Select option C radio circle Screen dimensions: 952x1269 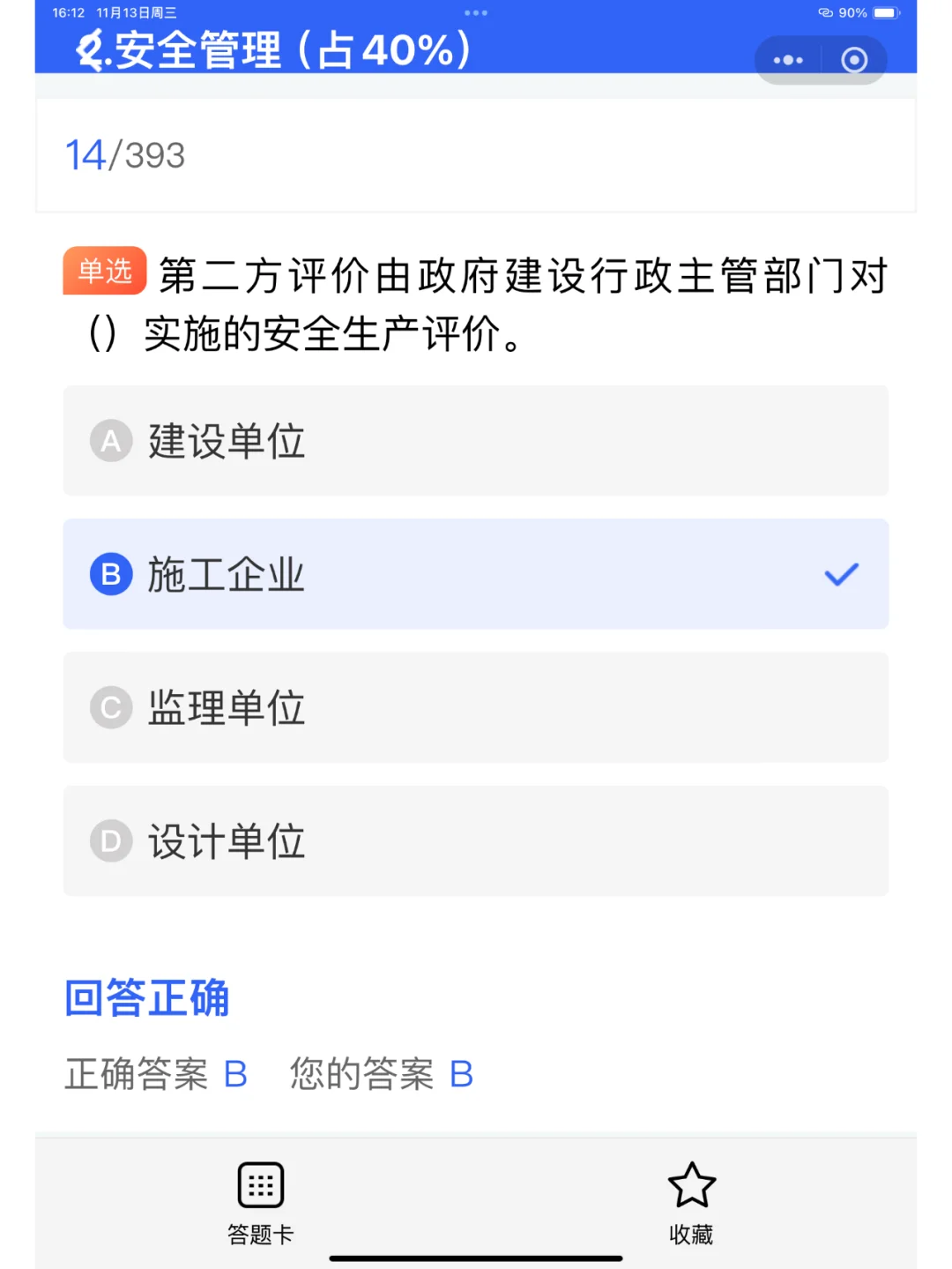111,707
